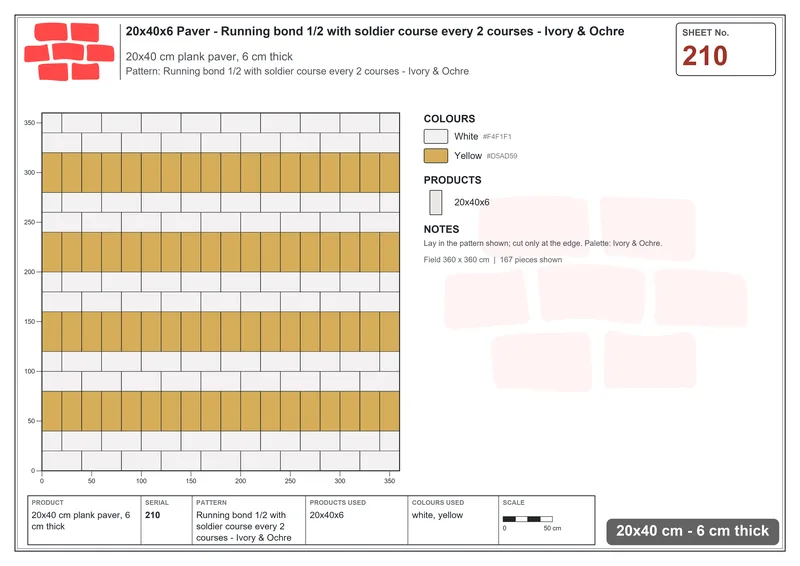Viewport: 800px width, 566px height.
Task: Click the x-axis tick label '300'
Action: pyautogui.click(x=340, y=481)
